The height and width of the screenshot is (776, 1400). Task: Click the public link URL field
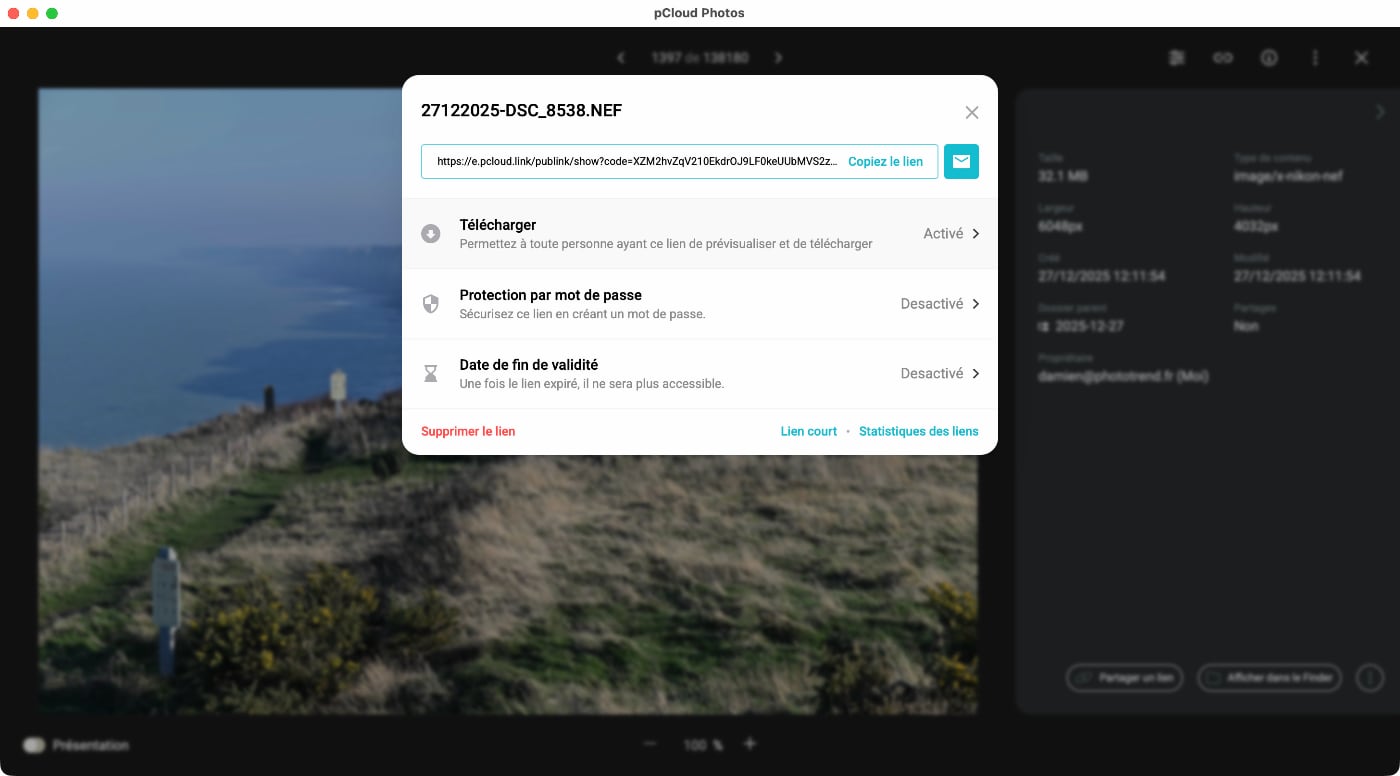(x=635, y=162)
